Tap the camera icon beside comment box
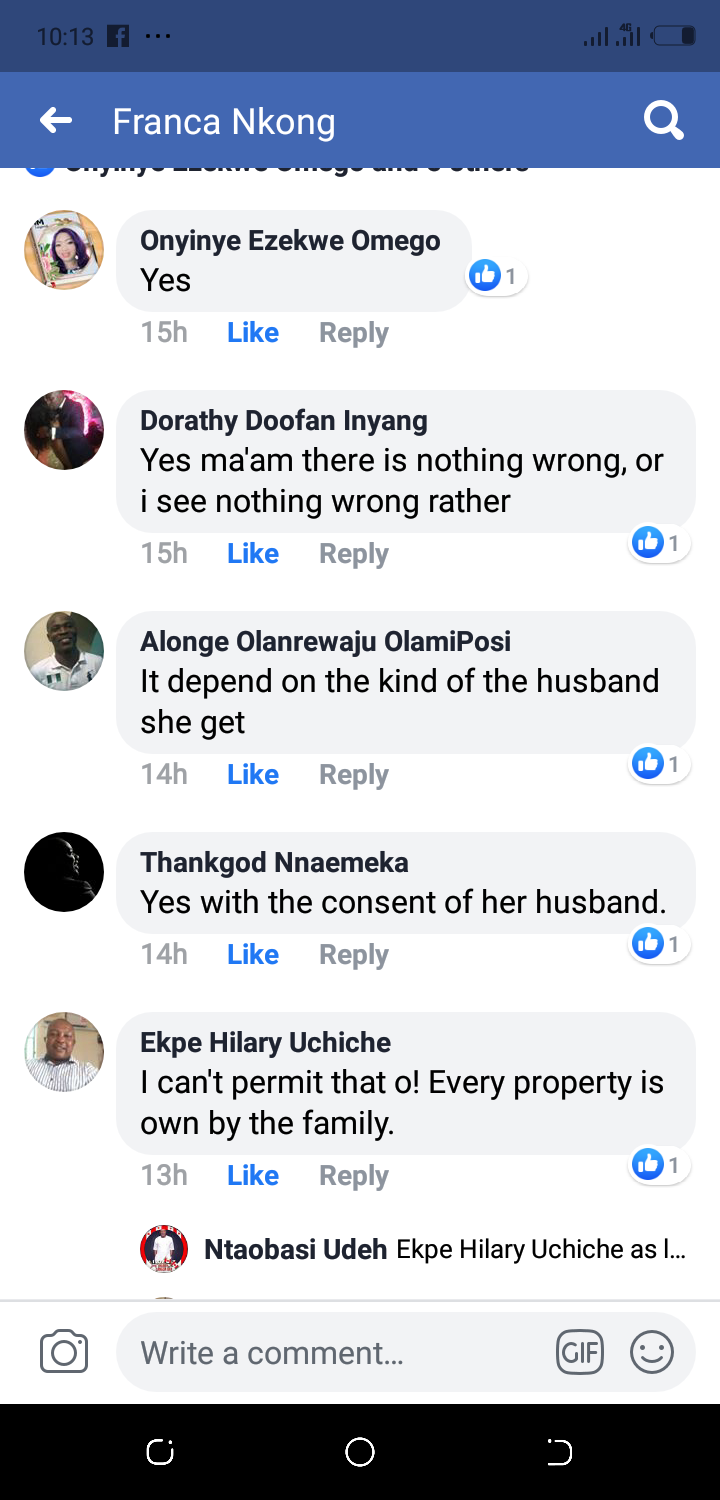 coord(64,1352)
